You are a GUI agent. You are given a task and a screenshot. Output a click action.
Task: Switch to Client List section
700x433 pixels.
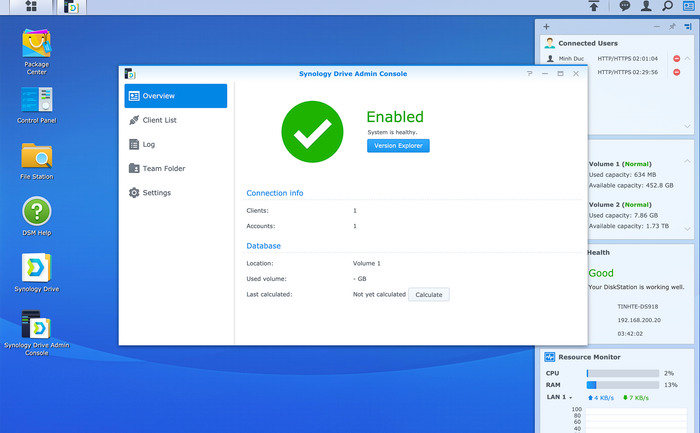pos(175,120)
